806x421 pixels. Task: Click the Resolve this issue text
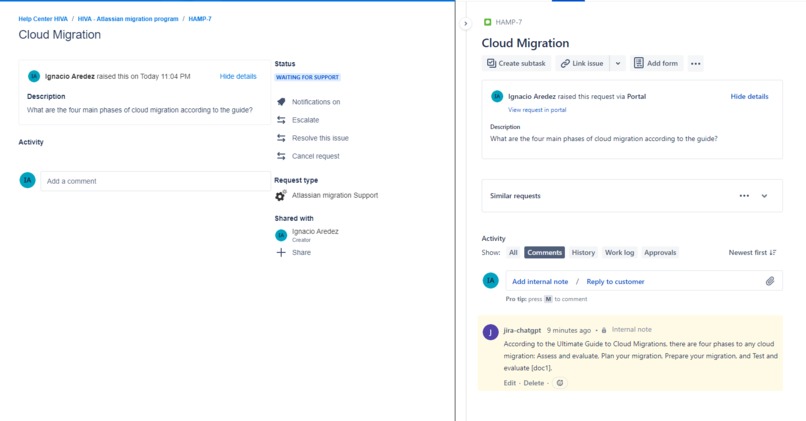[x=320, y=138]
